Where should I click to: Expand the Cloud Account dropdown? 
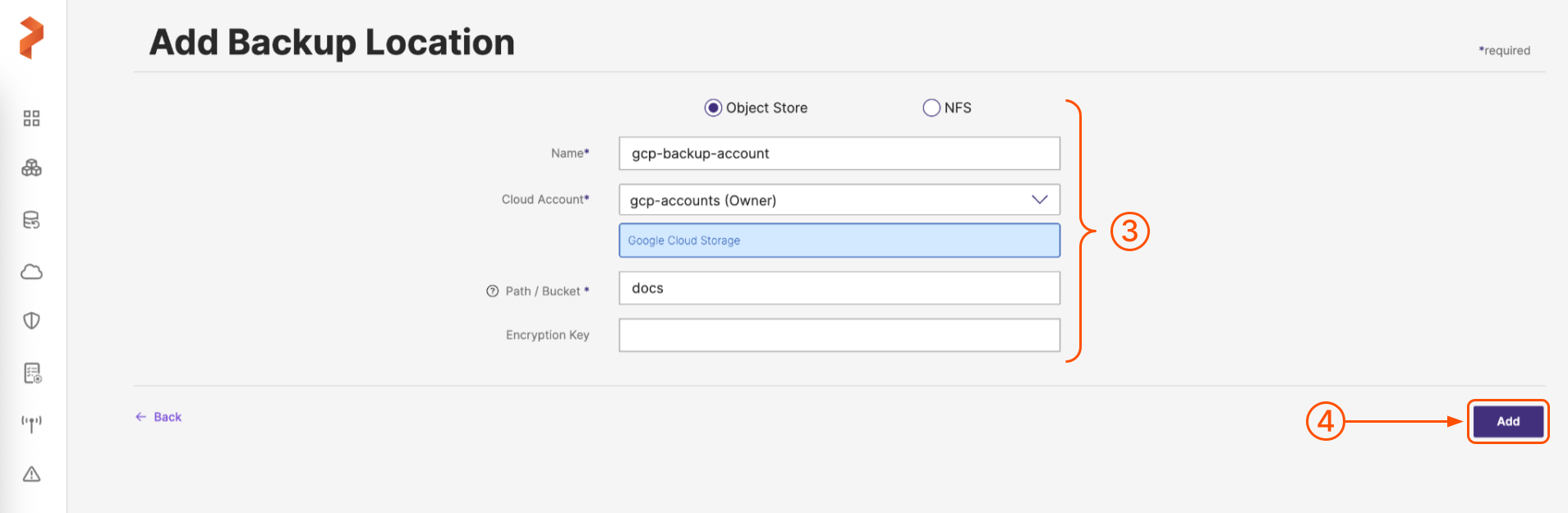pyautogui.click(x=838, y=200)
